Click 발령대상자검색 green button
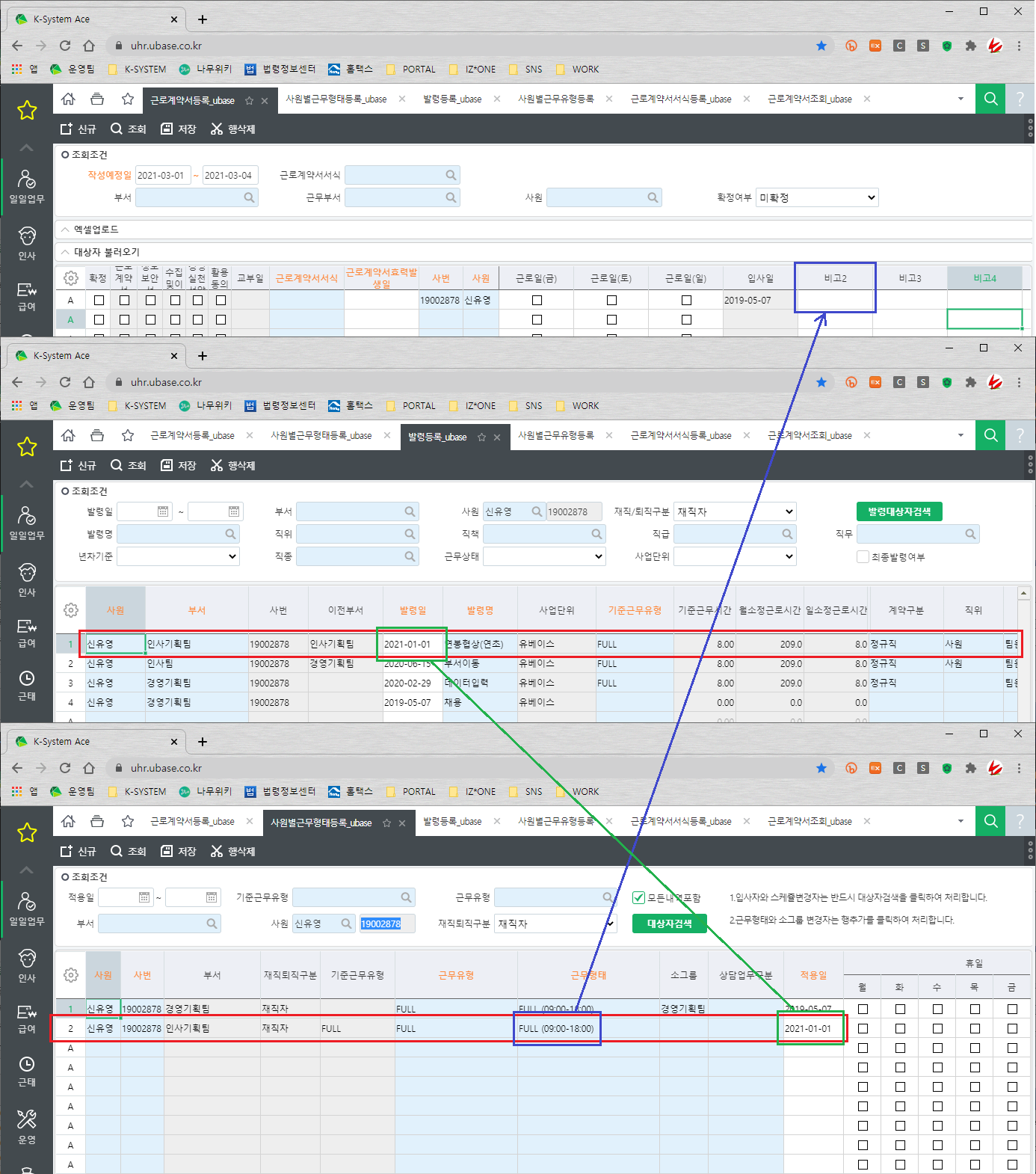The width and height of the screenshot is (1036, 1174). pos(899,511)
